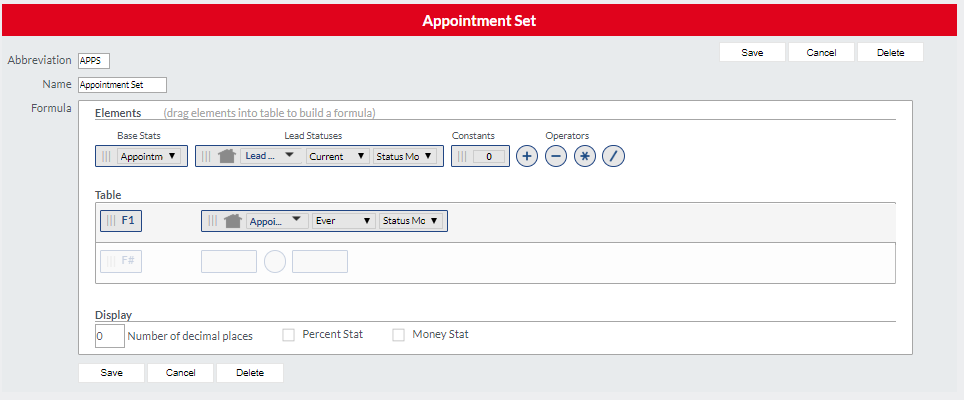
Task: Open the Status Mo dropdown in row F1
Action: click(x=411, y=221)
